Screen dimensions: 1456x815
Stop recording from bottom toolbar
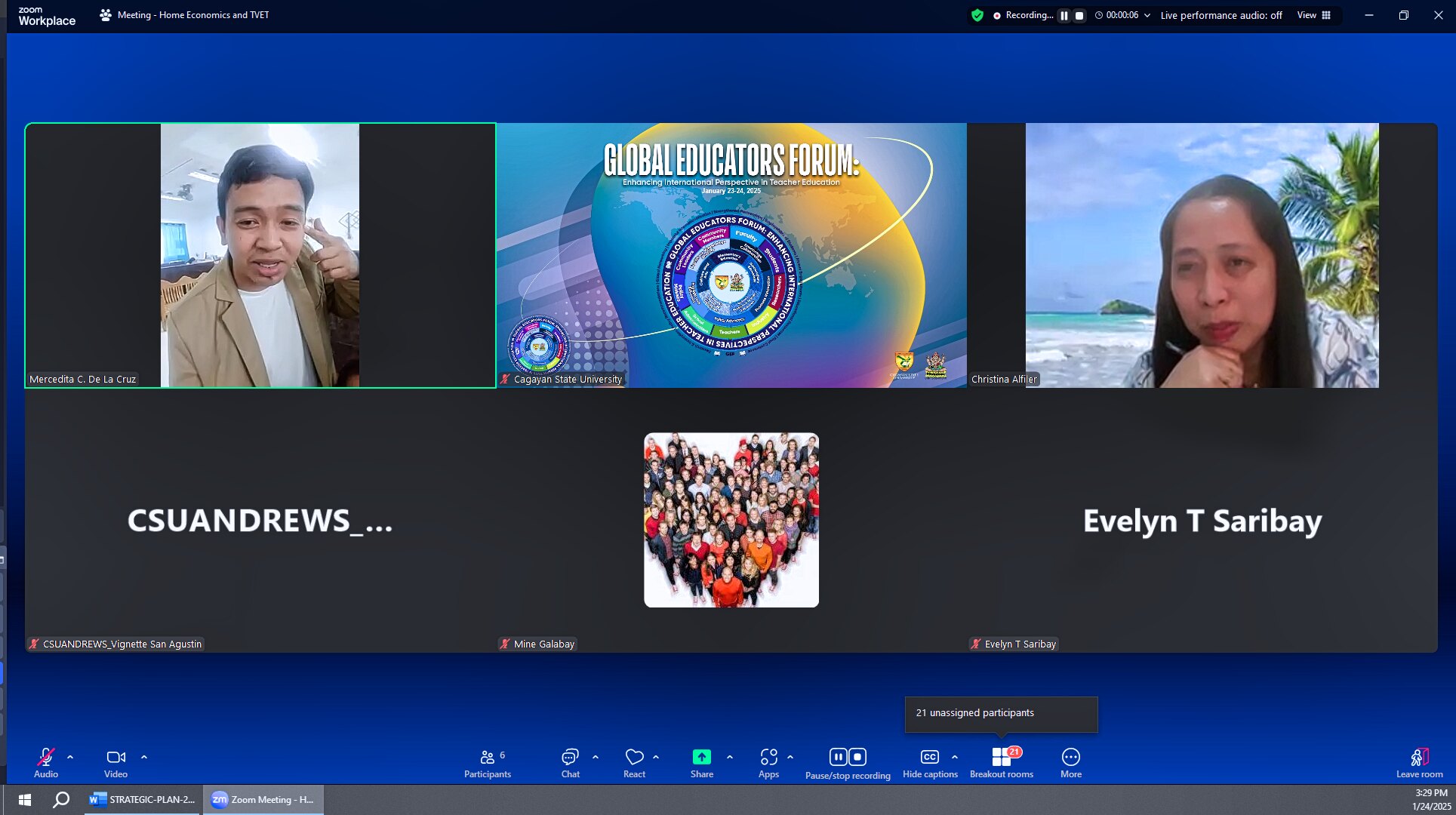[x=857, y=756]
